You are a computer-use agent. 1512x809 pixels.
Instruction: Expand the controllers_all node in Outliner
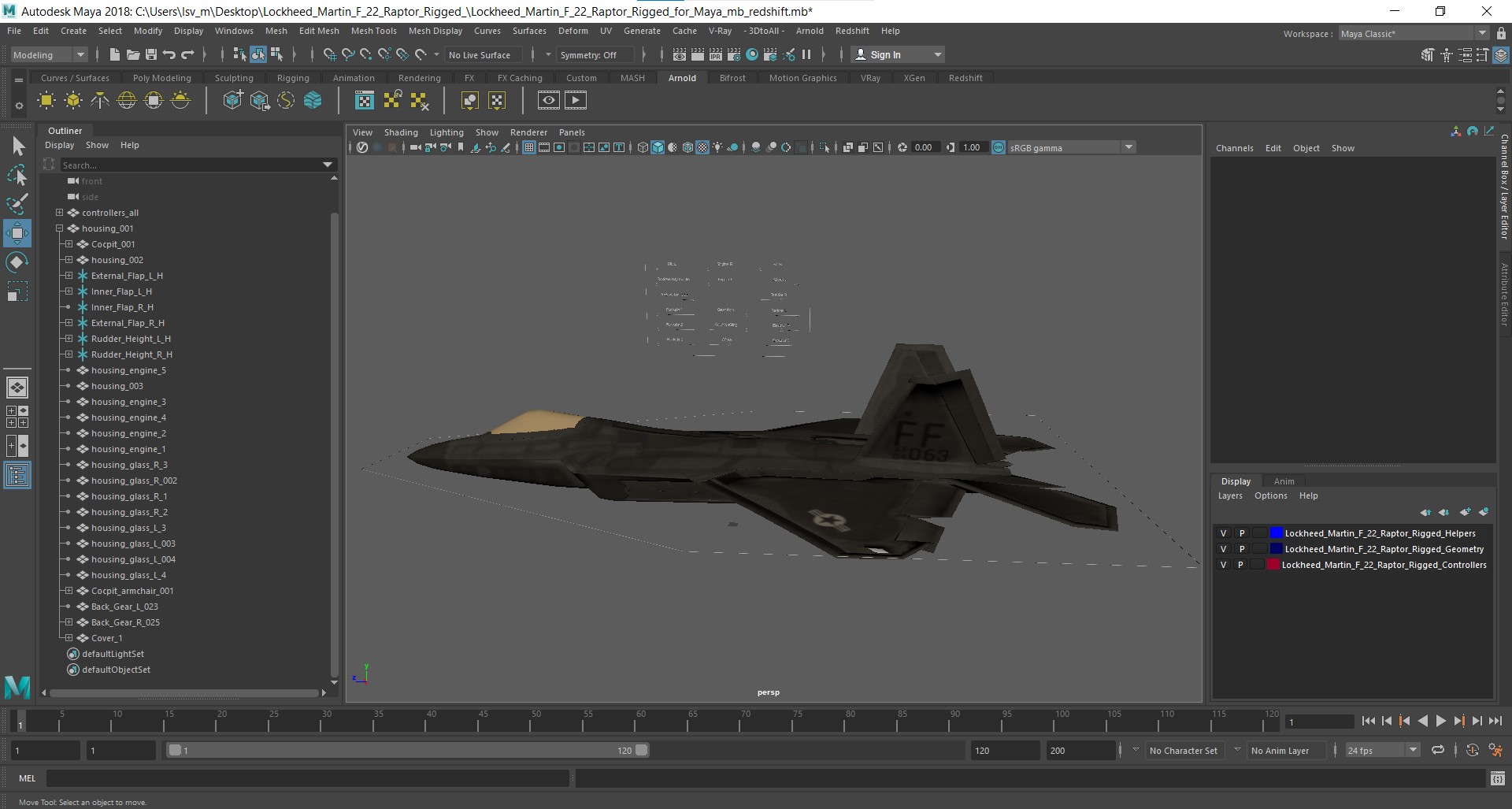click(59, 213)
